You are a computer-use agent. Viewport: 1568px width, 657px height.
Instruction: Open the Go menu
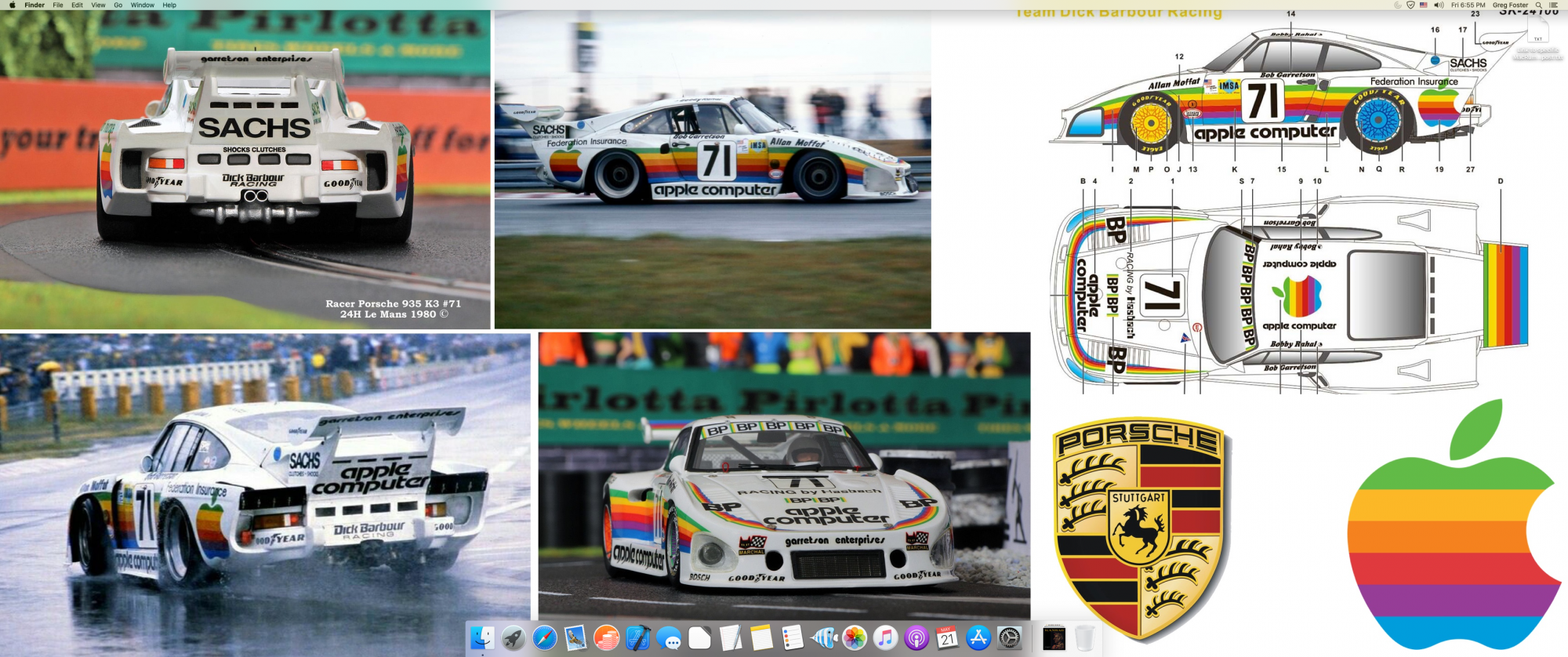tap(118, 5)
